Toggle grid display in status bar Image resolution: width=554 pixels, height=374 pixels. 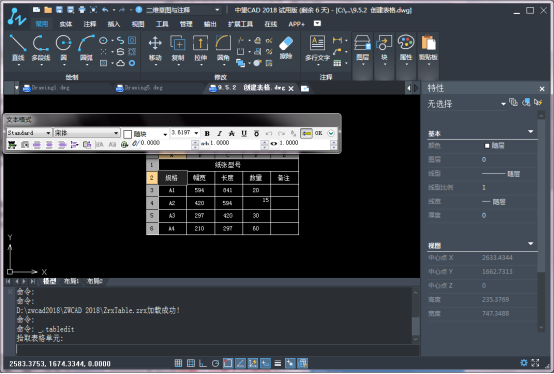coord(191,363)
